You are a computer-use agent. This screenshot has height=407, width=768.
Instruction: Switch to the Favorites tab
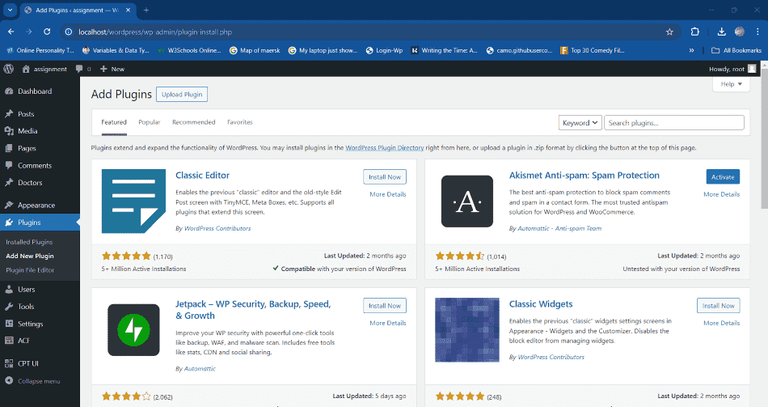point(240,122)
